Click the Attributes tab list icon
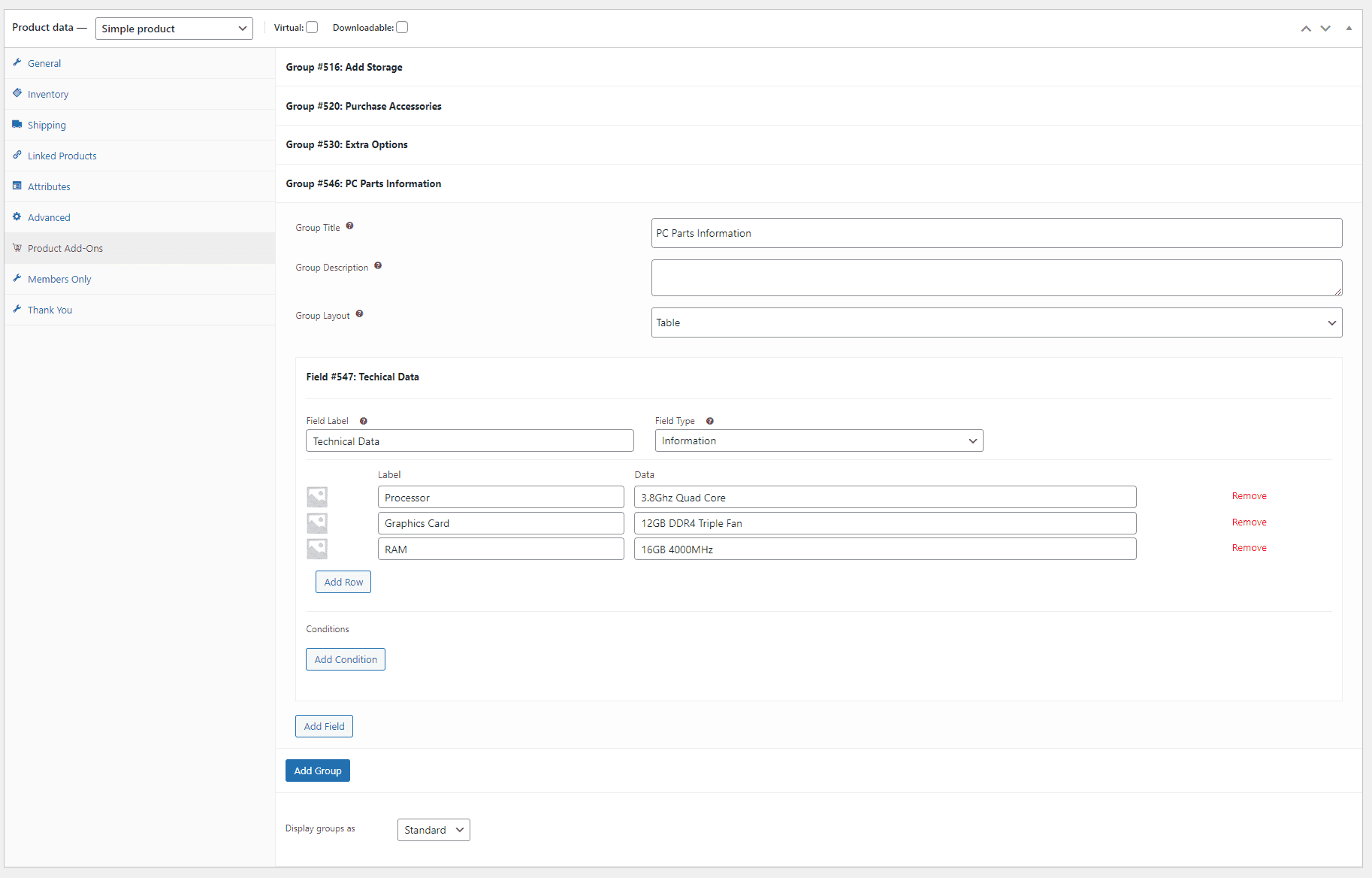The image size is (1372, 878). click(17, 186)
